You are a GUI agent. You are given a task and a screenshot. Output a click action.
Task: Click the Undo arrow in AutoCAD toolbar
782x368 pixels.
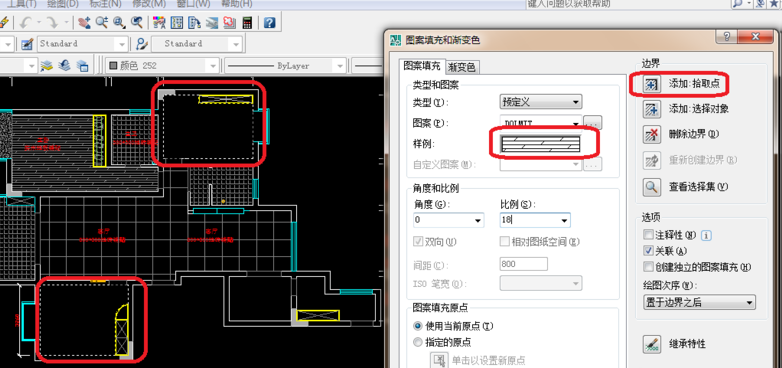coord(25,22)
